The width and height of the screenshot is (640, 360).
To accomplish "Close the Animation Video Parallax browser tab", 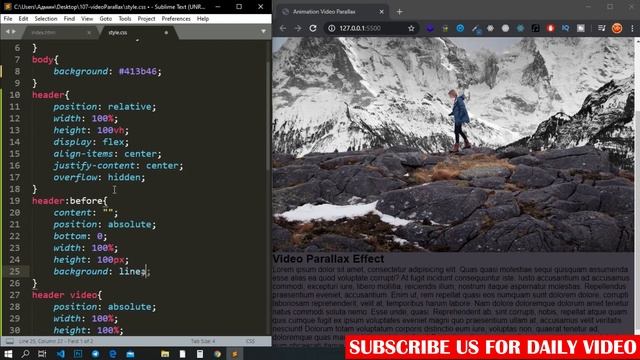I will [381, 12].
